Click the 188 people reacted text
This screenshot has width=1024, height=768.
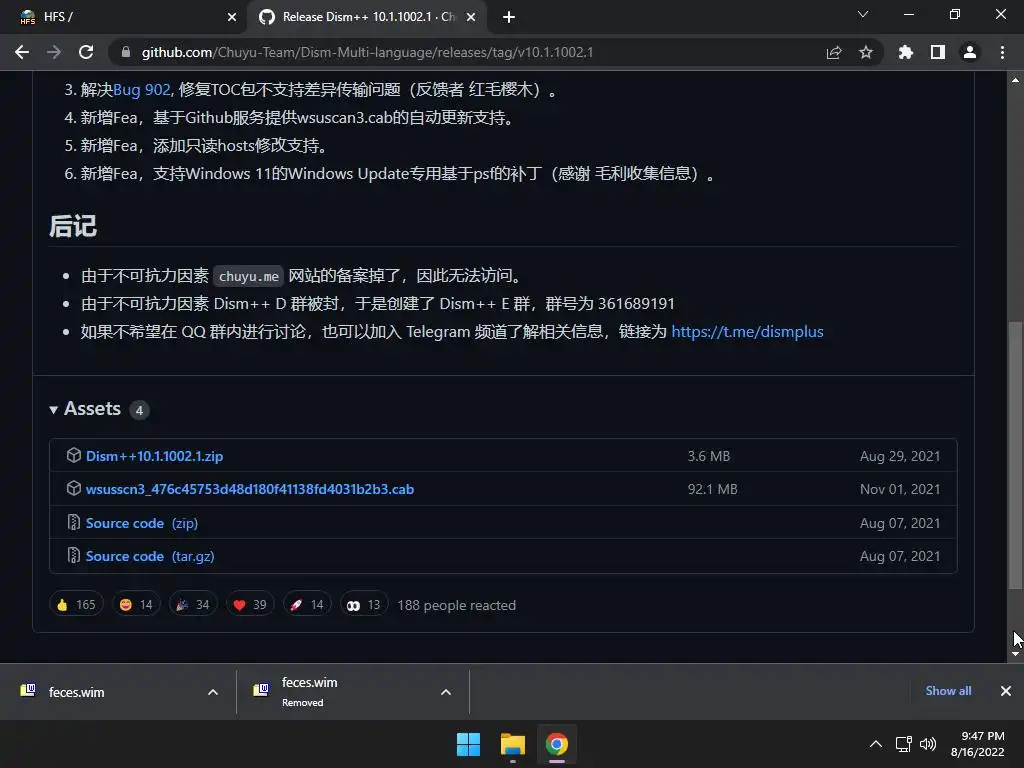coord(456,605)
